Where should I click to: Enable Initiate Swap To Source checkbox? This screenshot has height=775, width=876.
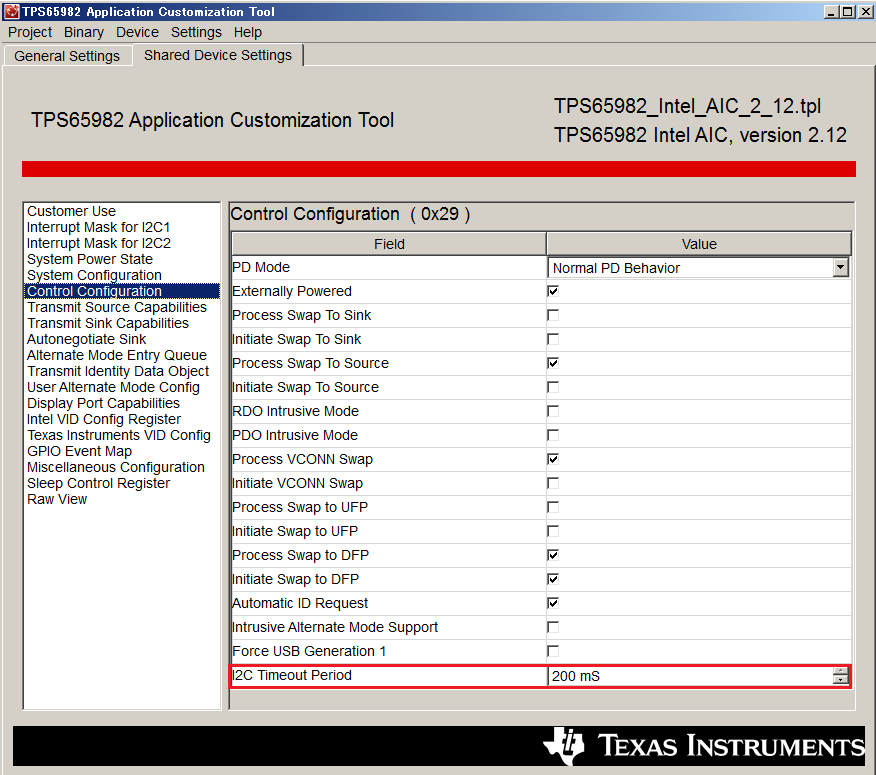(553, 387)
